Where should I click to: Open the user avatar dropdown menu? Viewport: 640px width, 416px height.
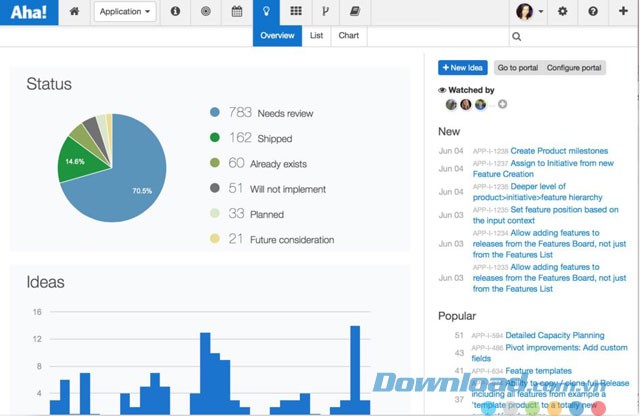[x=530, y=12]
